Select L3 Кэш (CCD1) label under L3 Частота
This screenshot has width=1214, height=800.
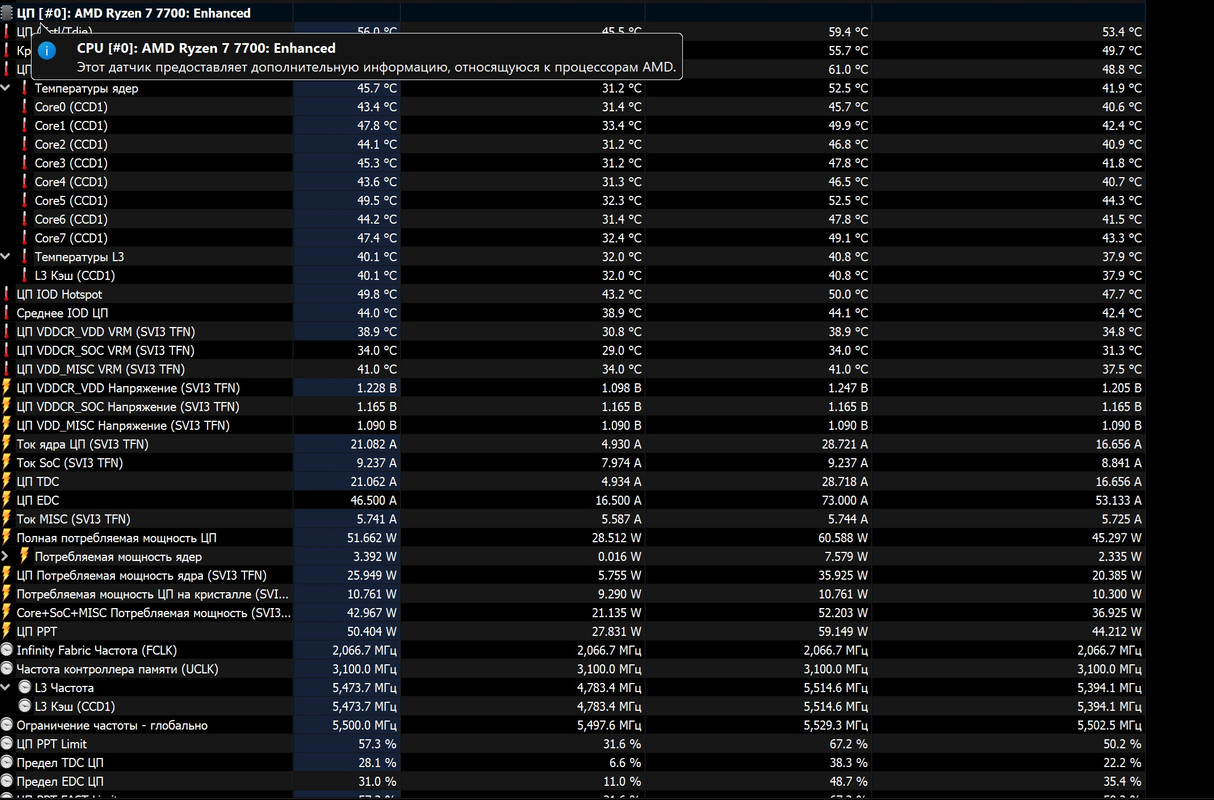click(75, 706)
